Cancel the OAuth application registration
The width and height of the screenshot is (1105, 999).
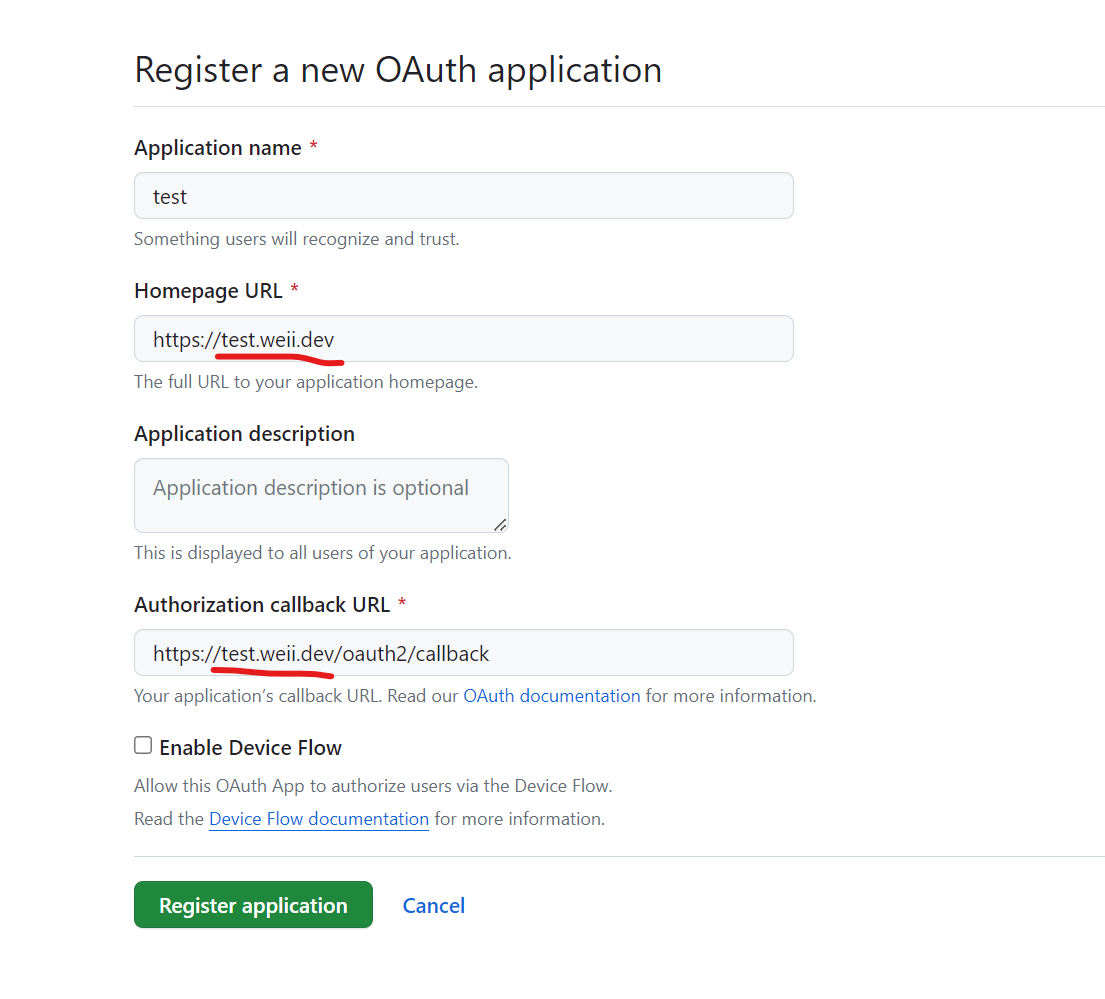click(x=433, y=906)
